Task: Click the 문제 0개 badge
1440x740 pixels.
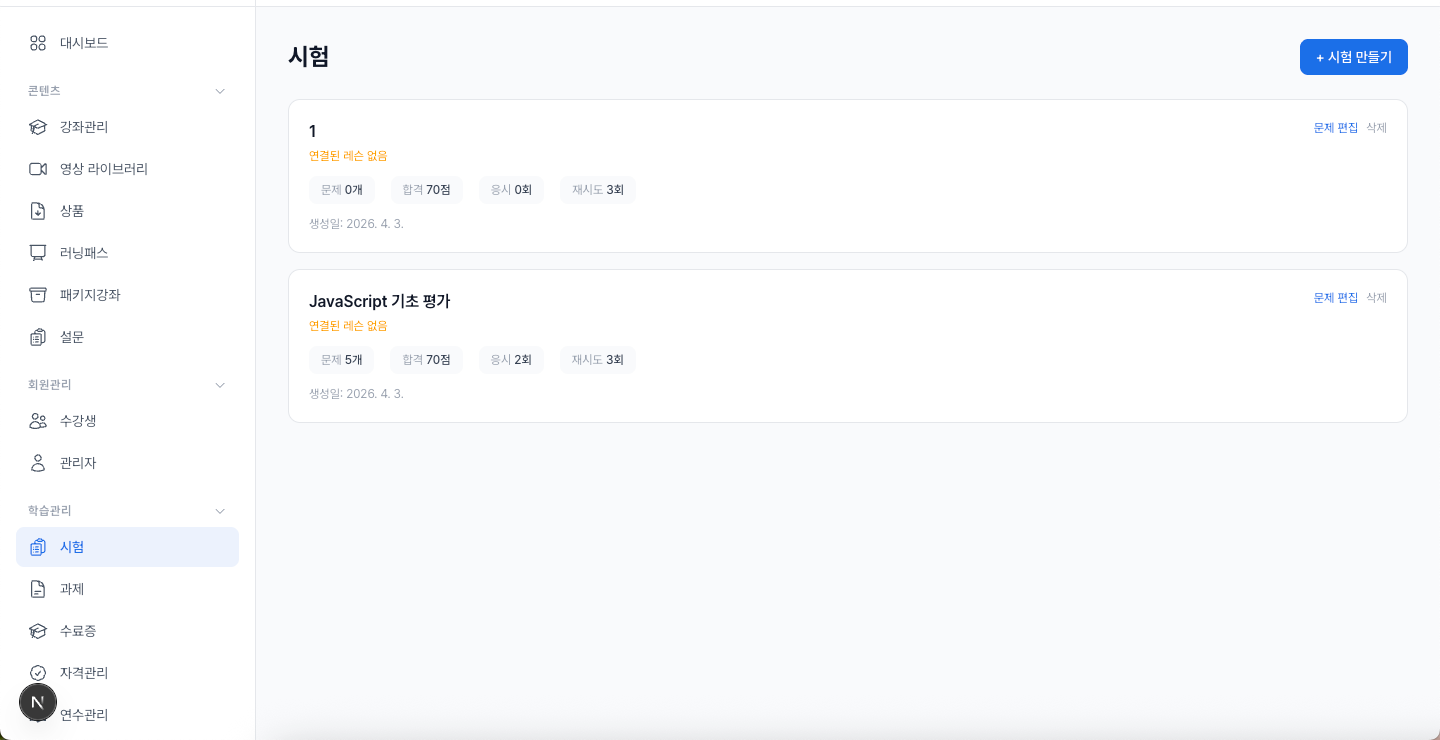Action: pos(342,189)
